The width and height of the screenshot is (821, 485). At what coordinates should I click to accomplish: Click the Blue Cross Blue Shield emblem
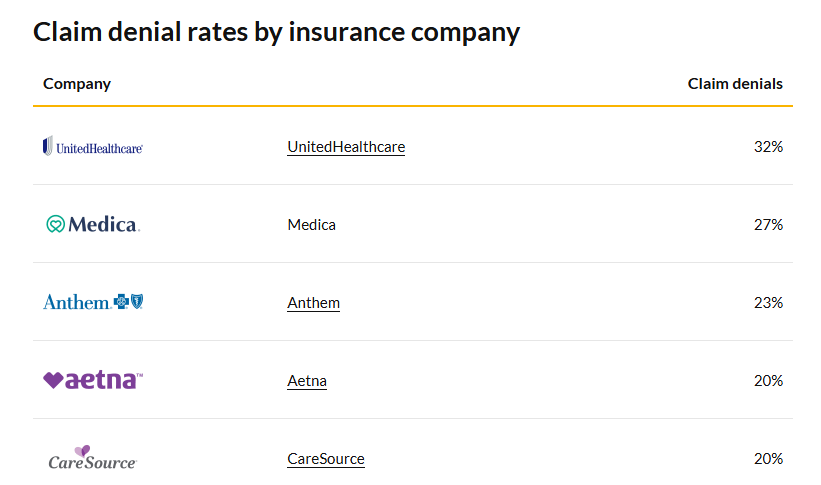[129, 302]
